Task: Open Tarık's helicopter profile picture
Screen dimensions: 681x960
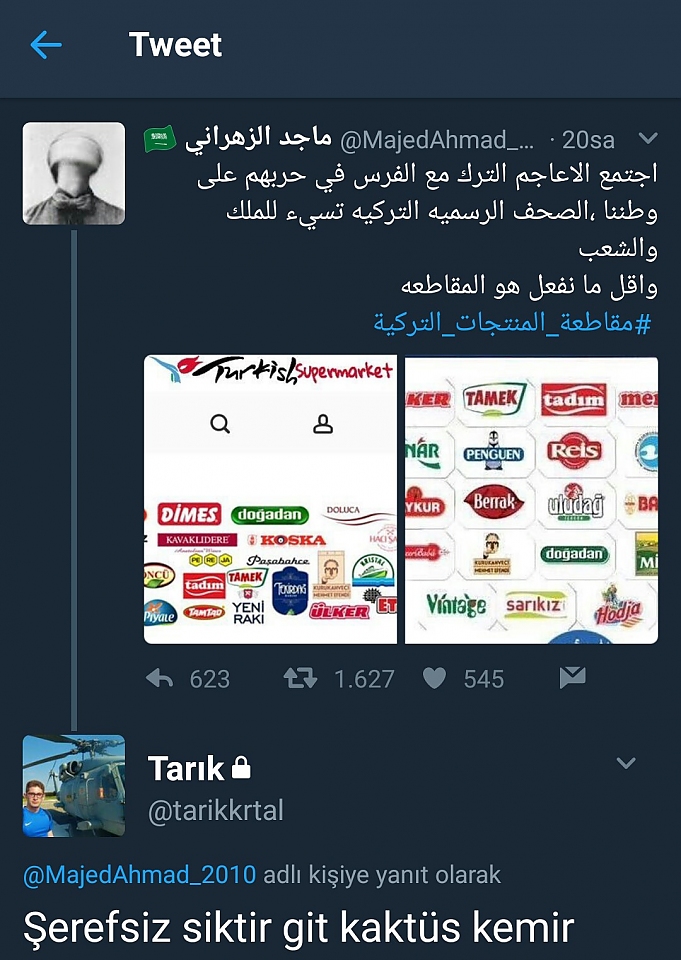Action: pyautogui.click(x=74, y=786)
